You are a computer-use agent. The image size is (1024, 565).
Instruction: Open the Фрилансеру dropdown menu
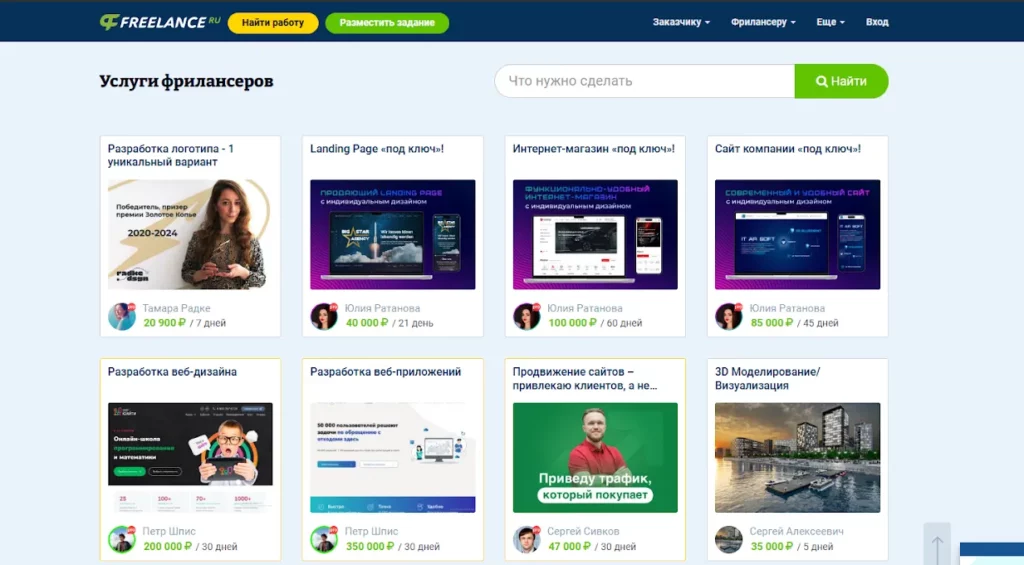pos(763,22)
